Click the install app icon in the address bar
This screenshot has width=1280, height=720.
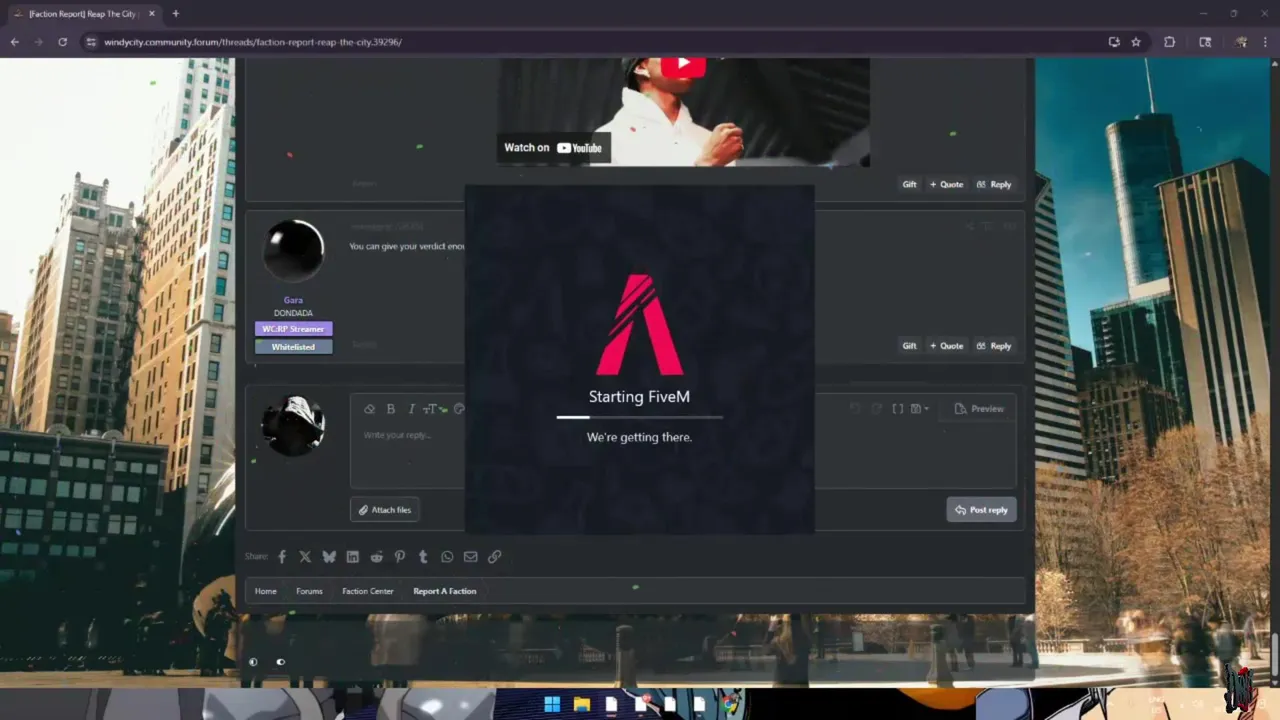[x=1114, y=42]
